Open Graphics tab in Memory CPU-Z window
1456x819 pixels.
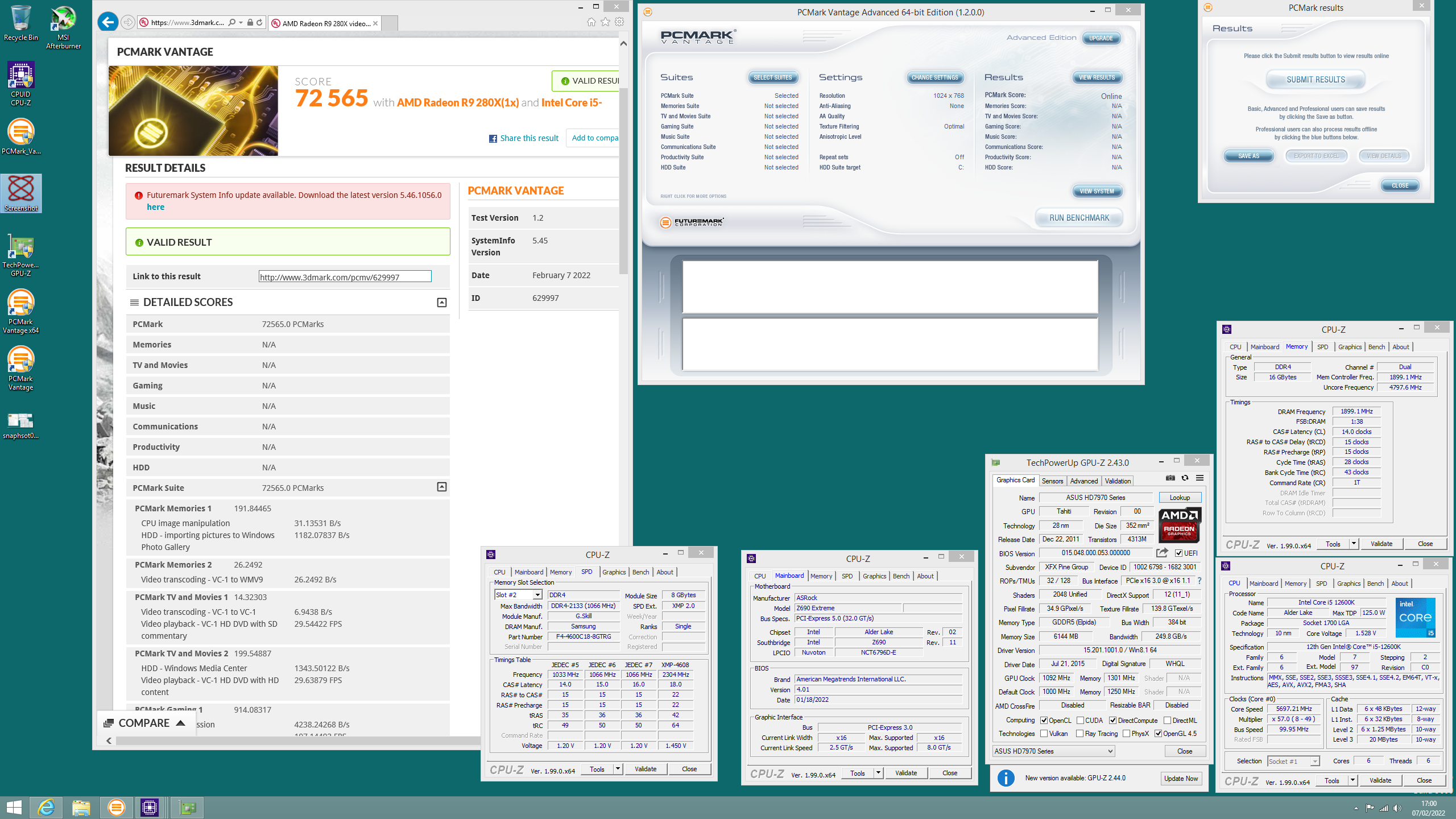pyautogui.click(x=1350, y=347)
